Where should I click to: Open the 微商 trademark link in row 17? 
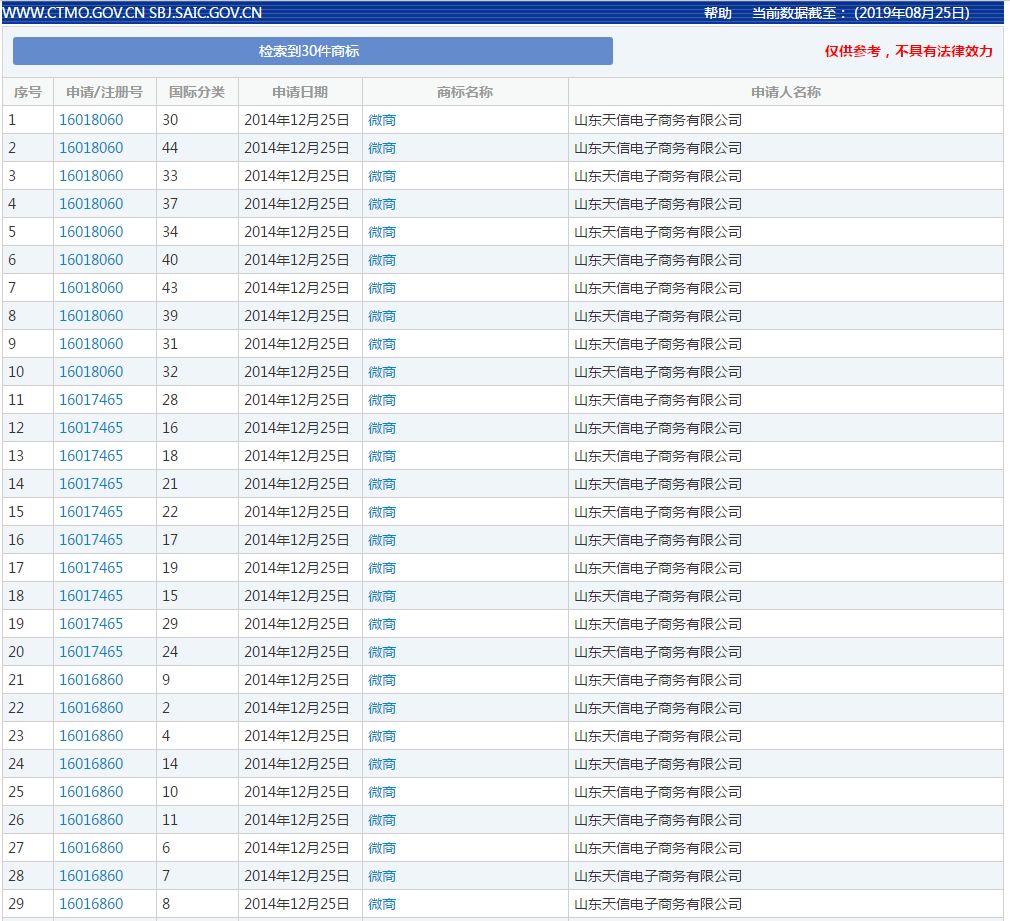tap(382, 568)
